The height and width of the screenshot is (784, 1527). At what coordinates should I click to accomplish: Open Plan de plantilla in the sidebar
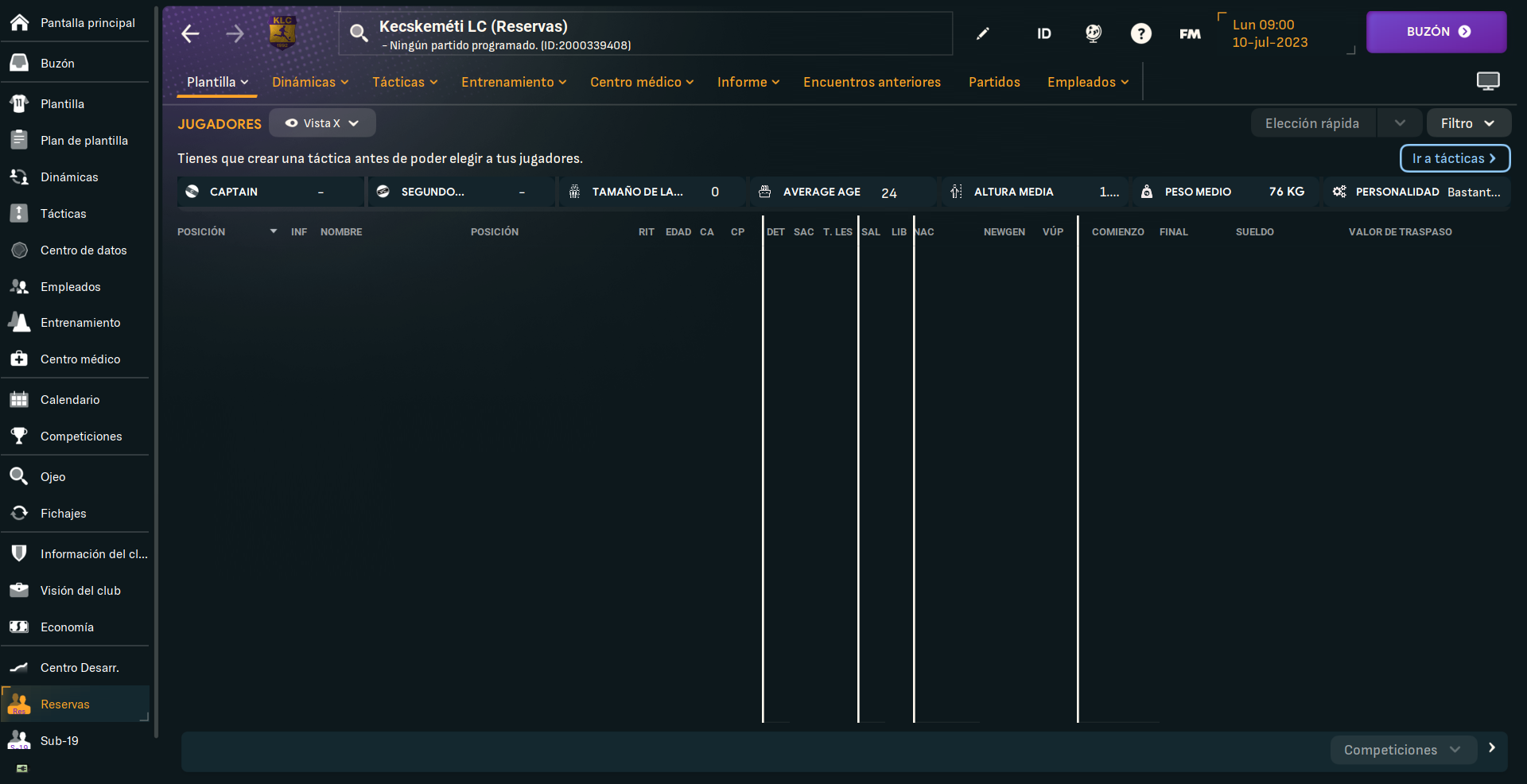75,140
